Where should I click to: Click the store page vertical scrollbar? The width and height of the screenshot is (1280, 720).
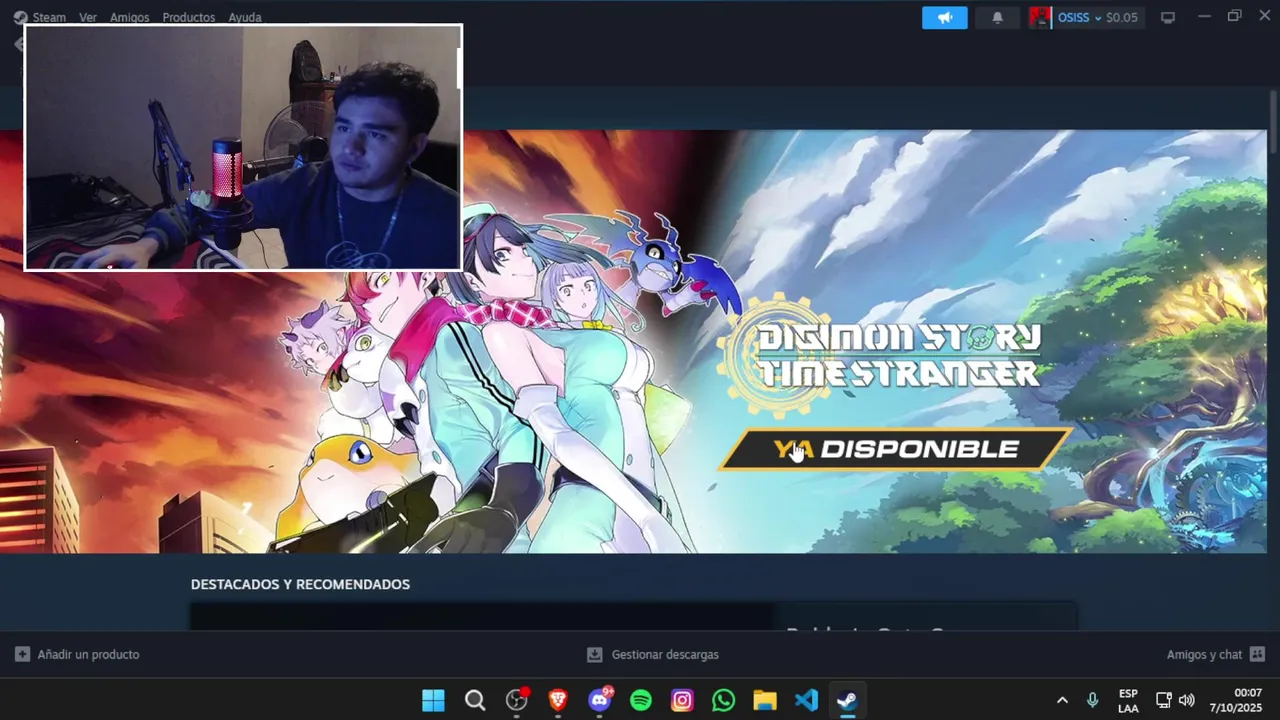[1273, 122]
